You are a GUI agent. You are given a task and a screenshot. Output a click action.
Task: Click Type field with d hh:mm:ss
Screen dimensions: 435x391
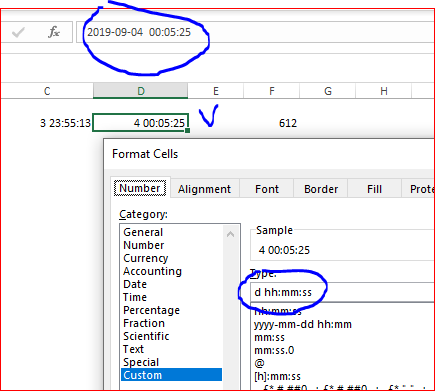tap(343, 292)
